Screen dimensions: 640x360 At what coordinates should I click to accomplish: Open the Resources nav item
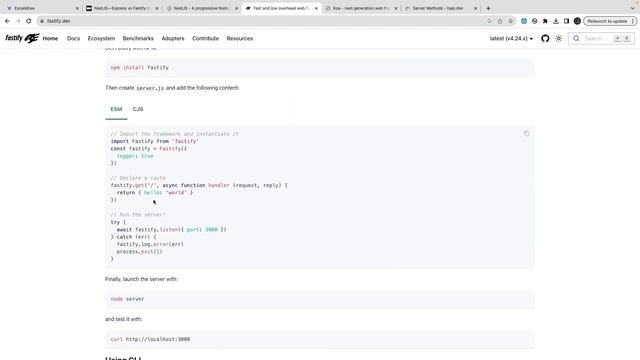[x=240, y=38]
